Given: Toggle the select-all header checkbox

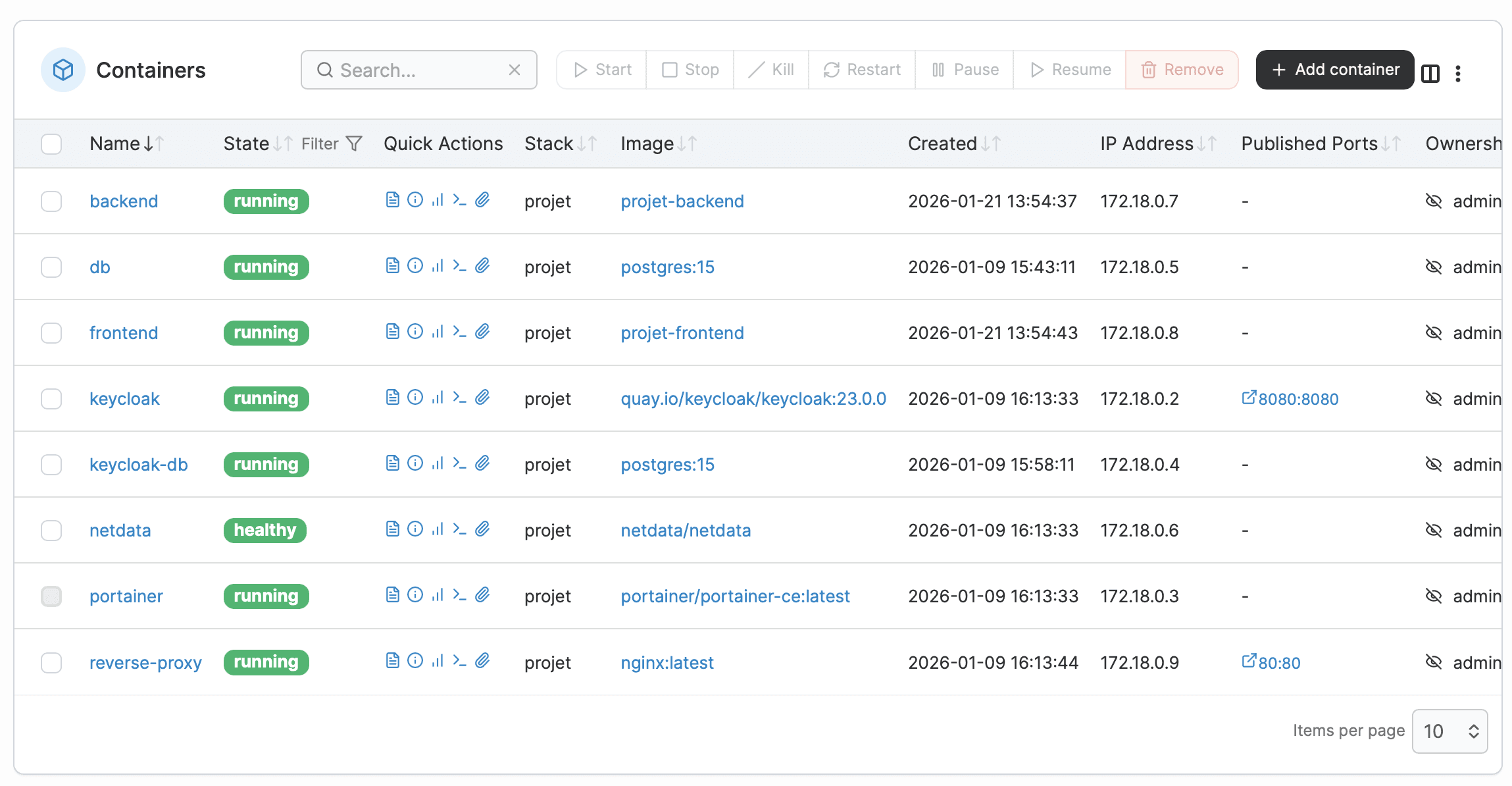Looking at the screenshot, I should (x=51, y=144).
